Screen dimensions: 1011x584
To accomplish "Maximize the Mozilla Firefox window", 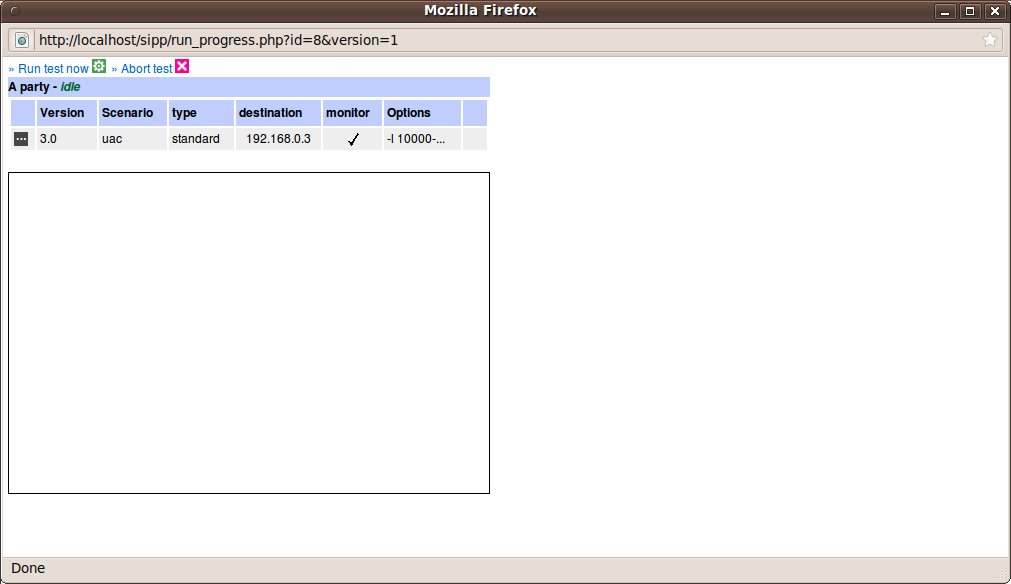I will pos(970,11).
